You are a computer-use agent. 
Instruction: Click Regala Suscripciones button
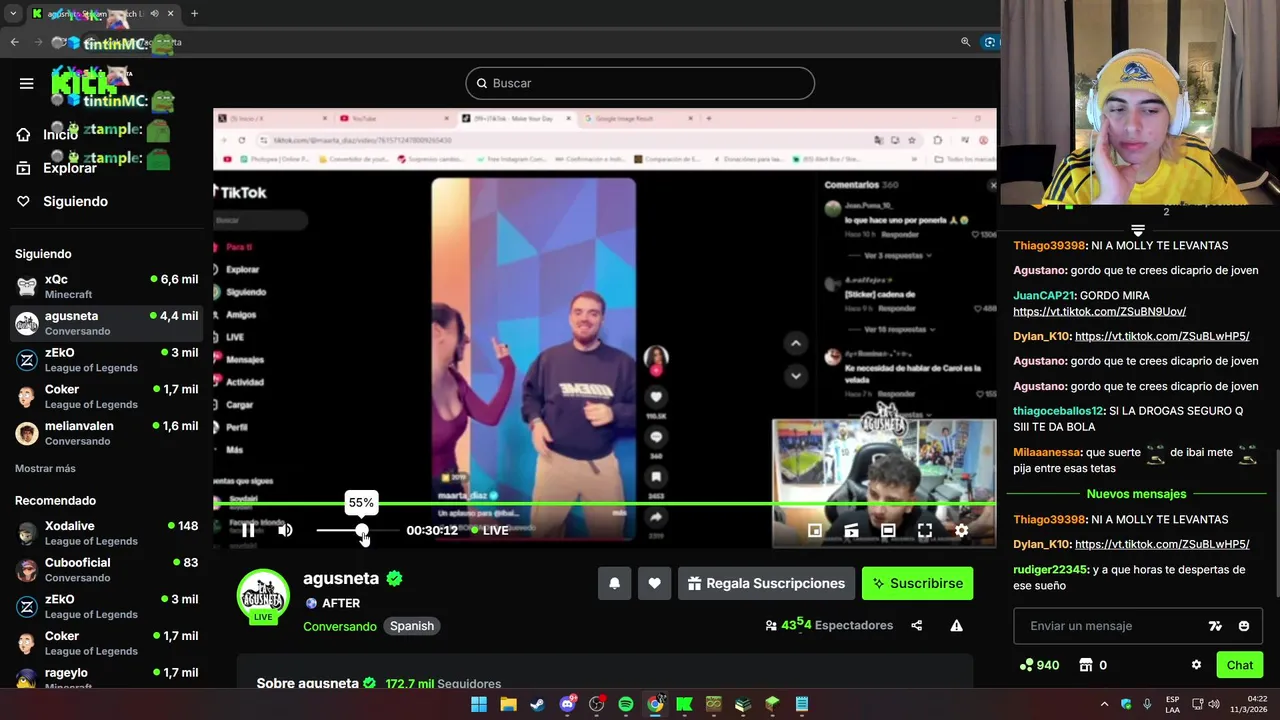tap(766, 583)
